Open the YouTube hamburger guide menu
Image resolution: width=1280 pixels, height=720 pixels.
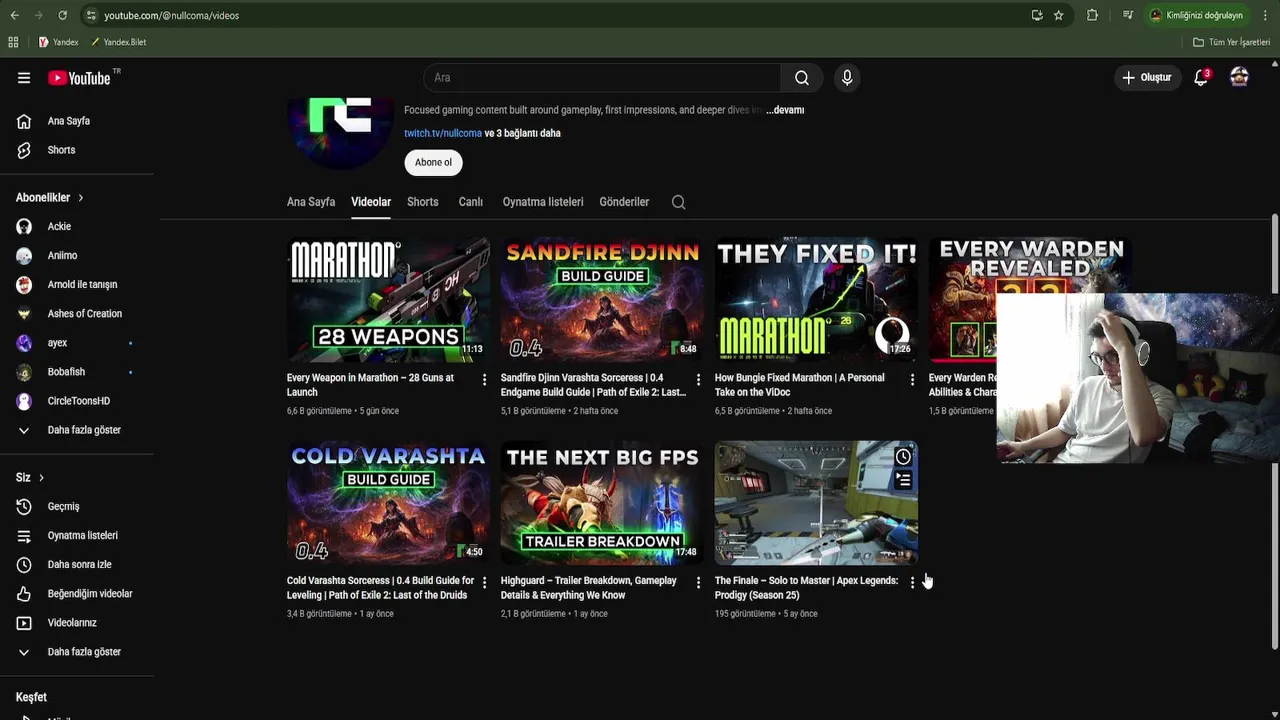click(24, 78)
